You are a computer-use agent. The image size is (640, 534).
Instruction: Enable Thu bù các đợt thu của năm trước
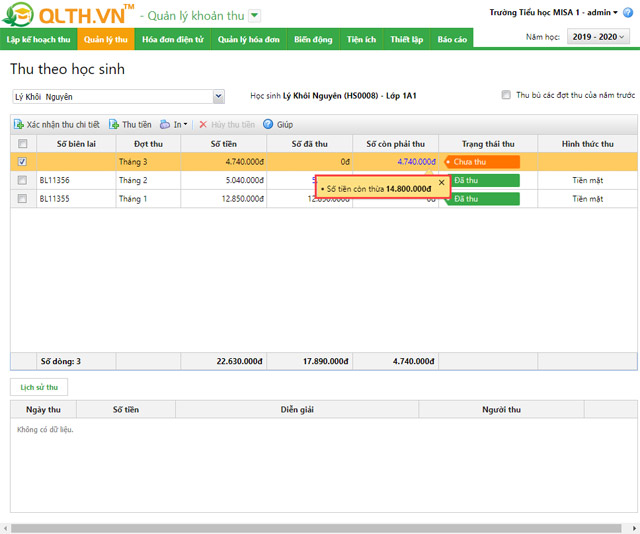click(507, 96)
